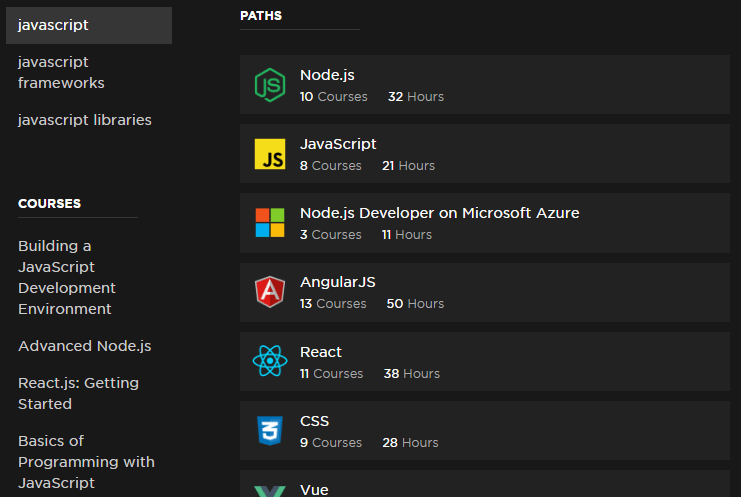Choose the javascript libraries suggestion

(85, 120)
